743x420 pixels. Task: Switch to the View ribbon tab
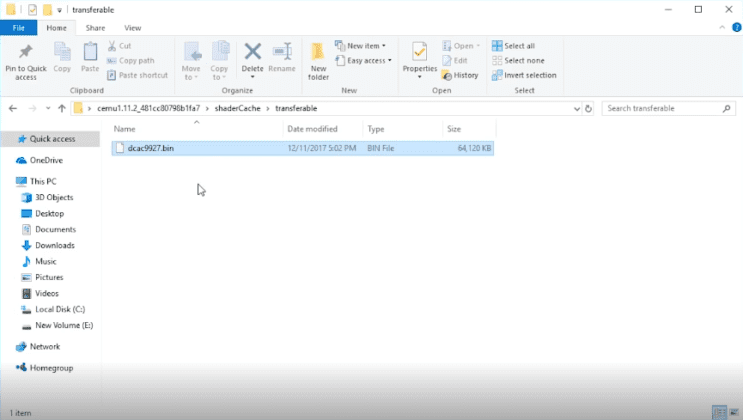tap(132, 28)
